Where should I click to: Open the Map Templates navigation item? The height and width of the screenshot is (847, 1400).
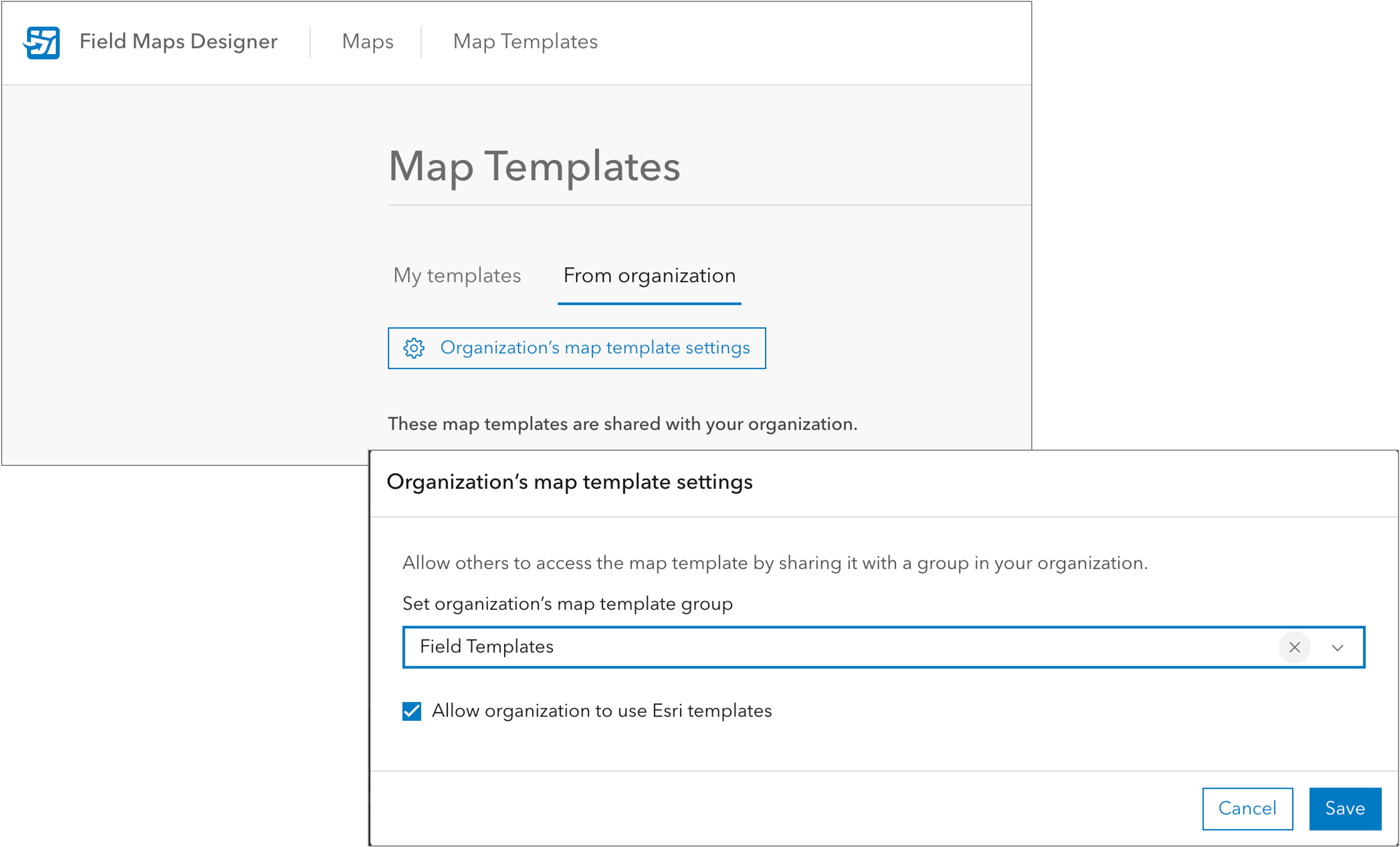coord(524,41)
